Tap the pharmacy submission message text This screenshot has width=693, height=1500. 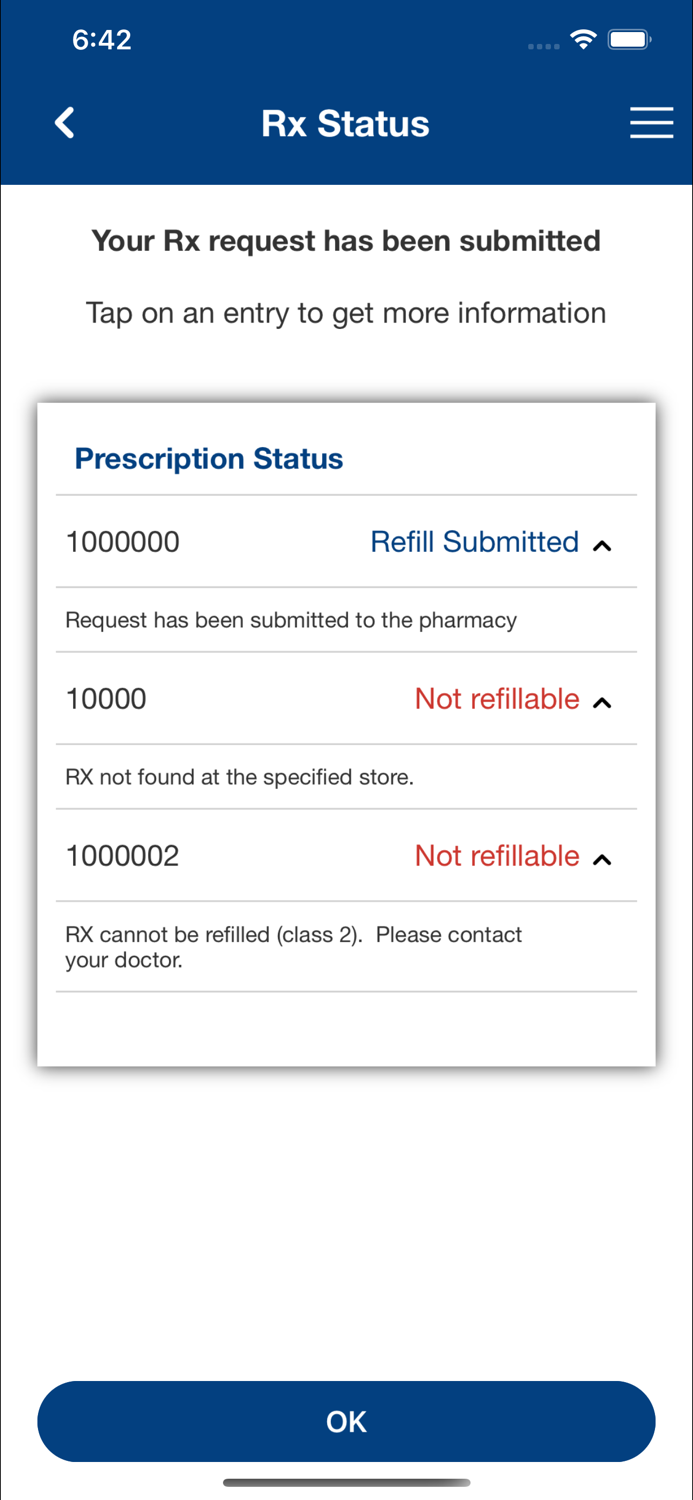coord(290,620)
